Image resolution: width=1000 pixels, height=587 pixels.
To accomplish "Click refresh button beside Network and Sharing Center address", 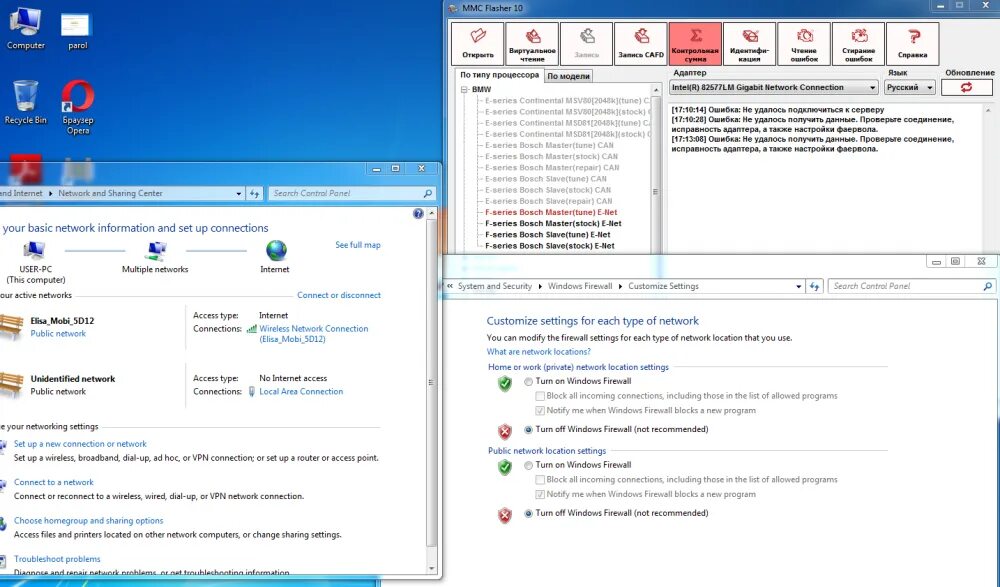I will (254, 193).
